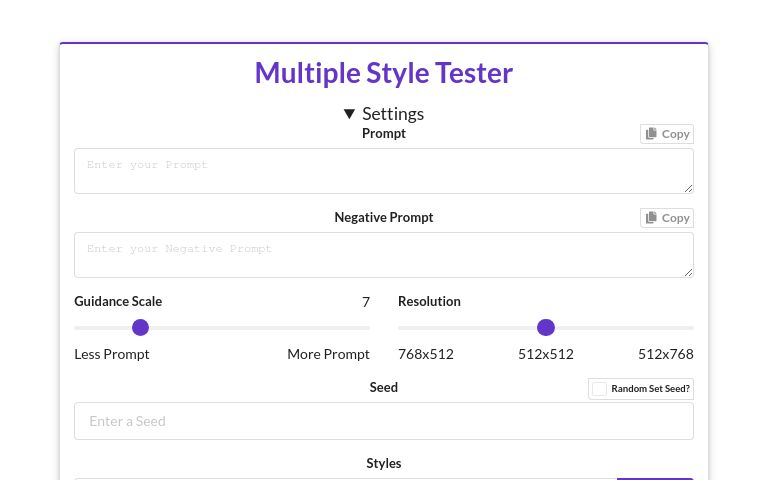Select the 512x768 resolution label
Image resolution: width=768 pixels, height=480 pixels.
665,354
